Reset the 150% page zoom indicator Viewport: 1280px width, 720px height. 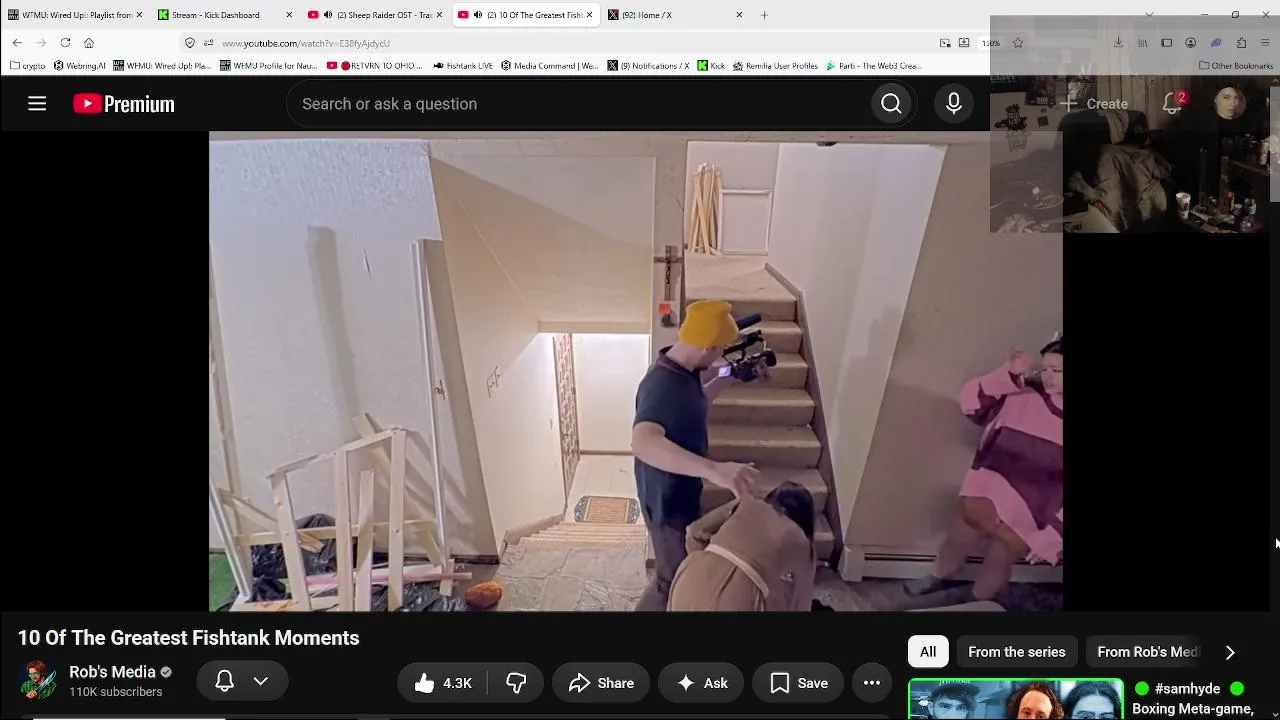pyautogui.click(x=991, y=43)
